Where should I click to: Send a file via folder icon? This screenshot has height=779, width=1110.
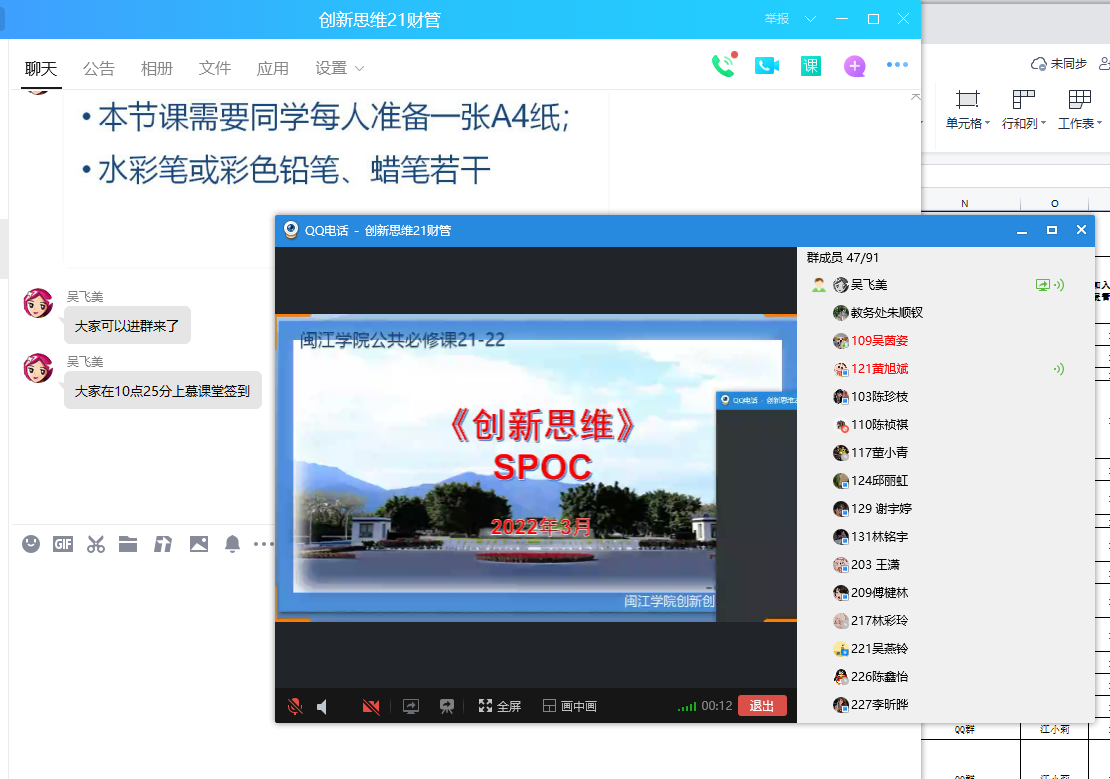tap(128, 544)
